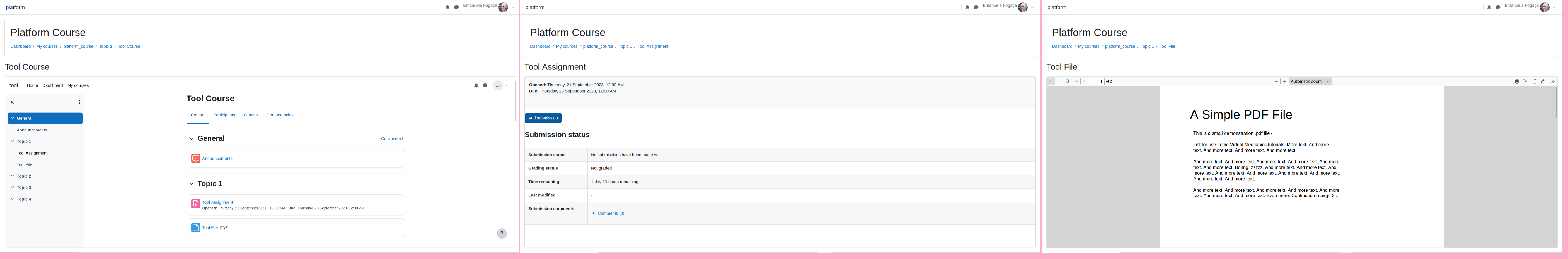Switch to the Grades tab
Viewport: 1568px width, 259px height.
251,115
